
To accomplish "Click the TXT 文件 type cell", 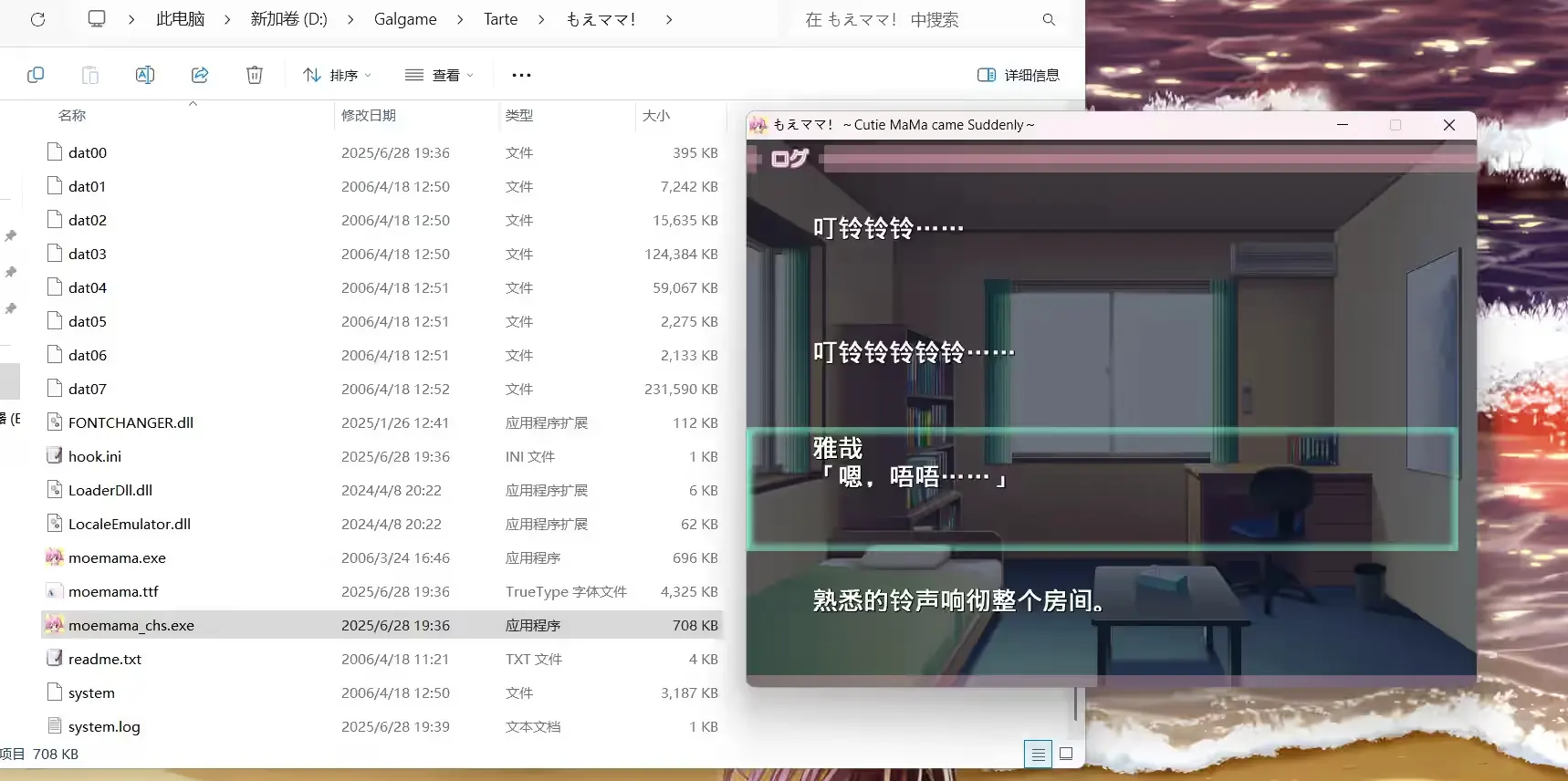I will 534,659.
